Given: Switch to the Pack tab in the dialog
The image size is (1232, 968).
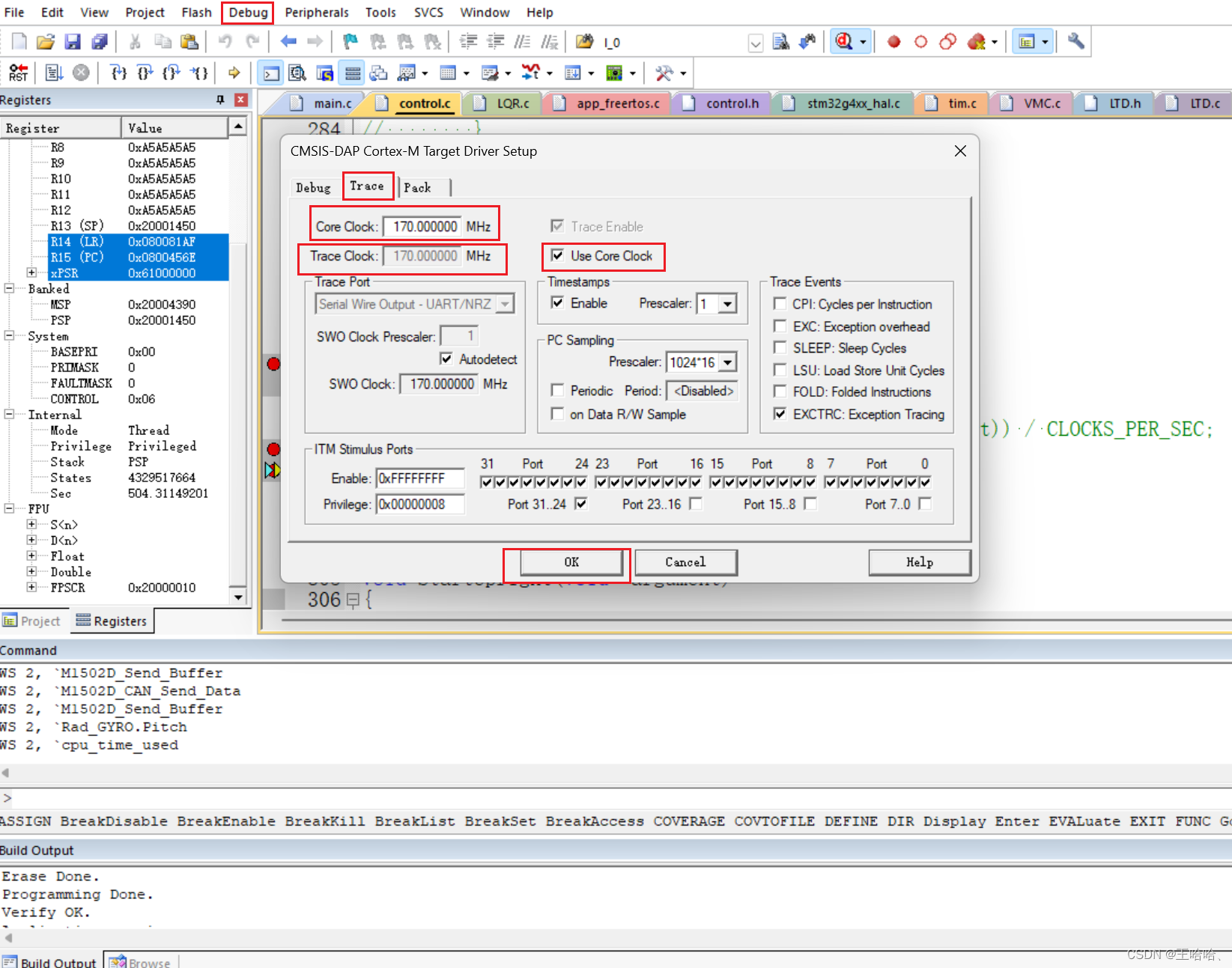Looking at the screenshot, I should 418,187.
